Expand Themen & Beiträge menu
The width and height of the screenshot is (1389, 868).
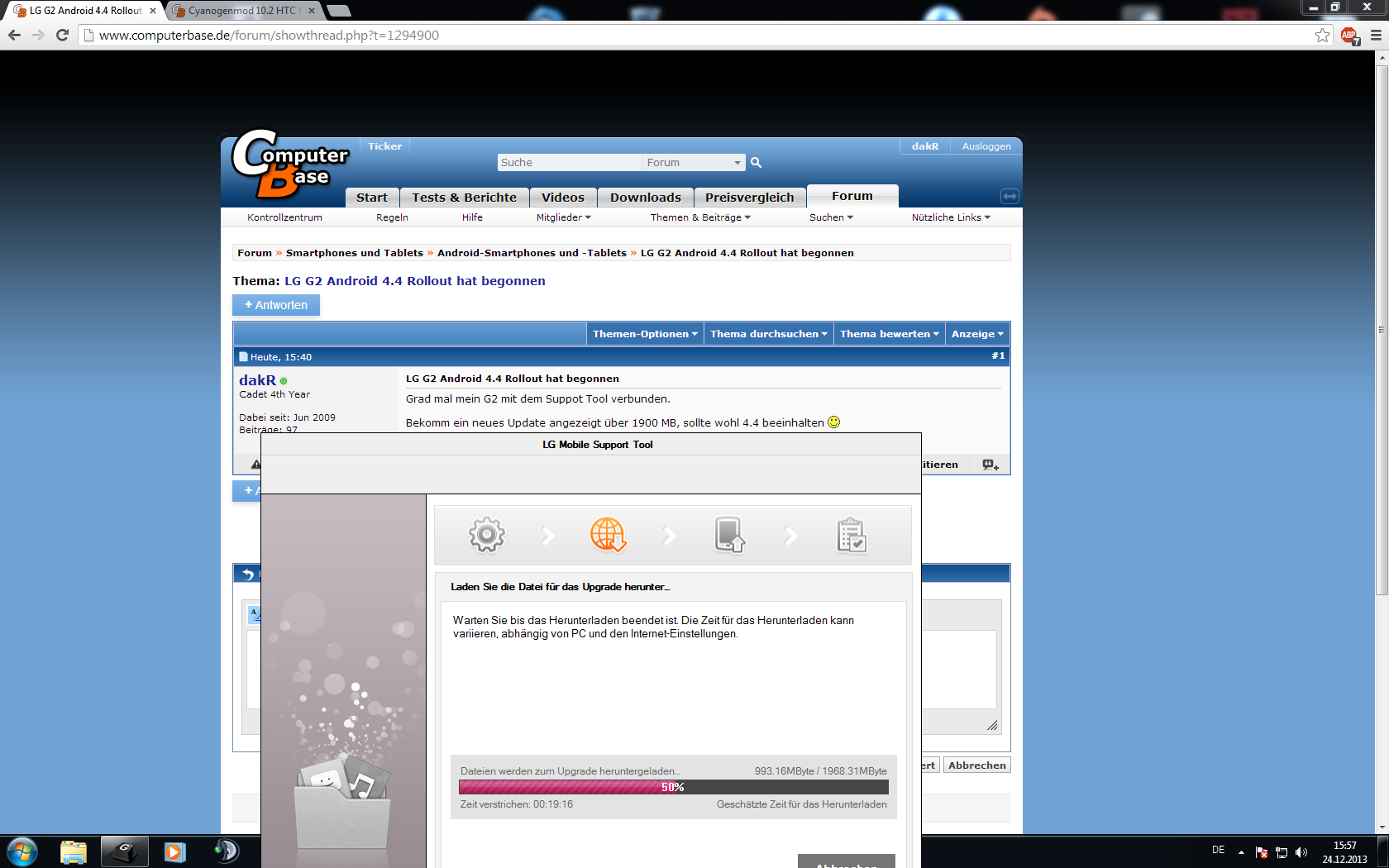(700, 217)
